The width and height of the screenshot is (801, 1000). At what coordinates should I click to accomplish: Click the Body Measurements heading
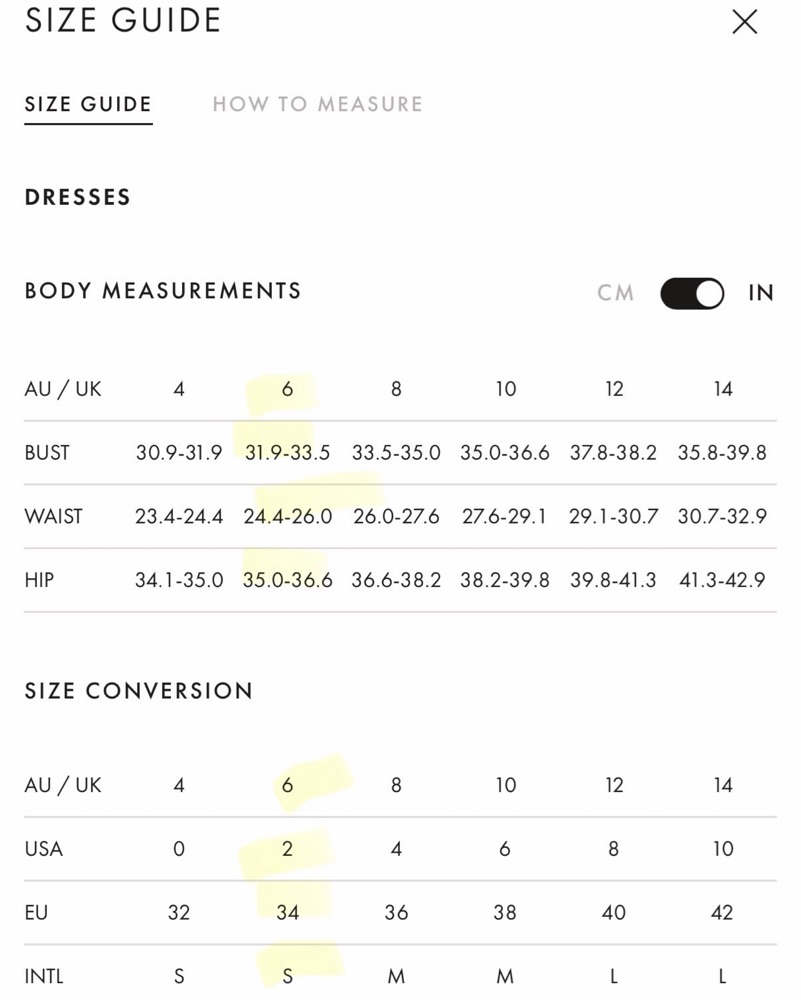(163, 291)
